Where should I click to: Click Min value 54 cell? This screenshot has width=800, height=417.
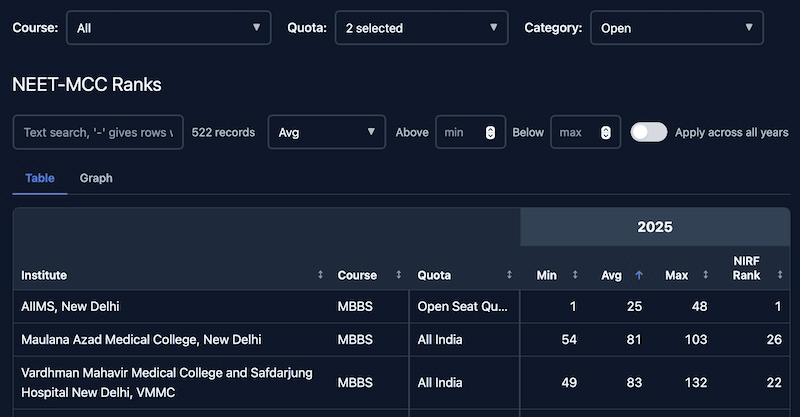569,339
